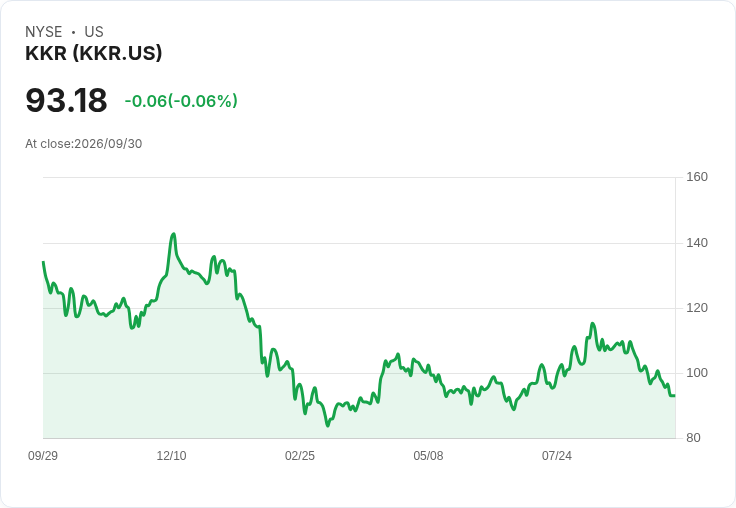Click the 05/08 date axis label
Image resolution: width=736 pixels, height=508 pixels.
(x=428, y=455)
